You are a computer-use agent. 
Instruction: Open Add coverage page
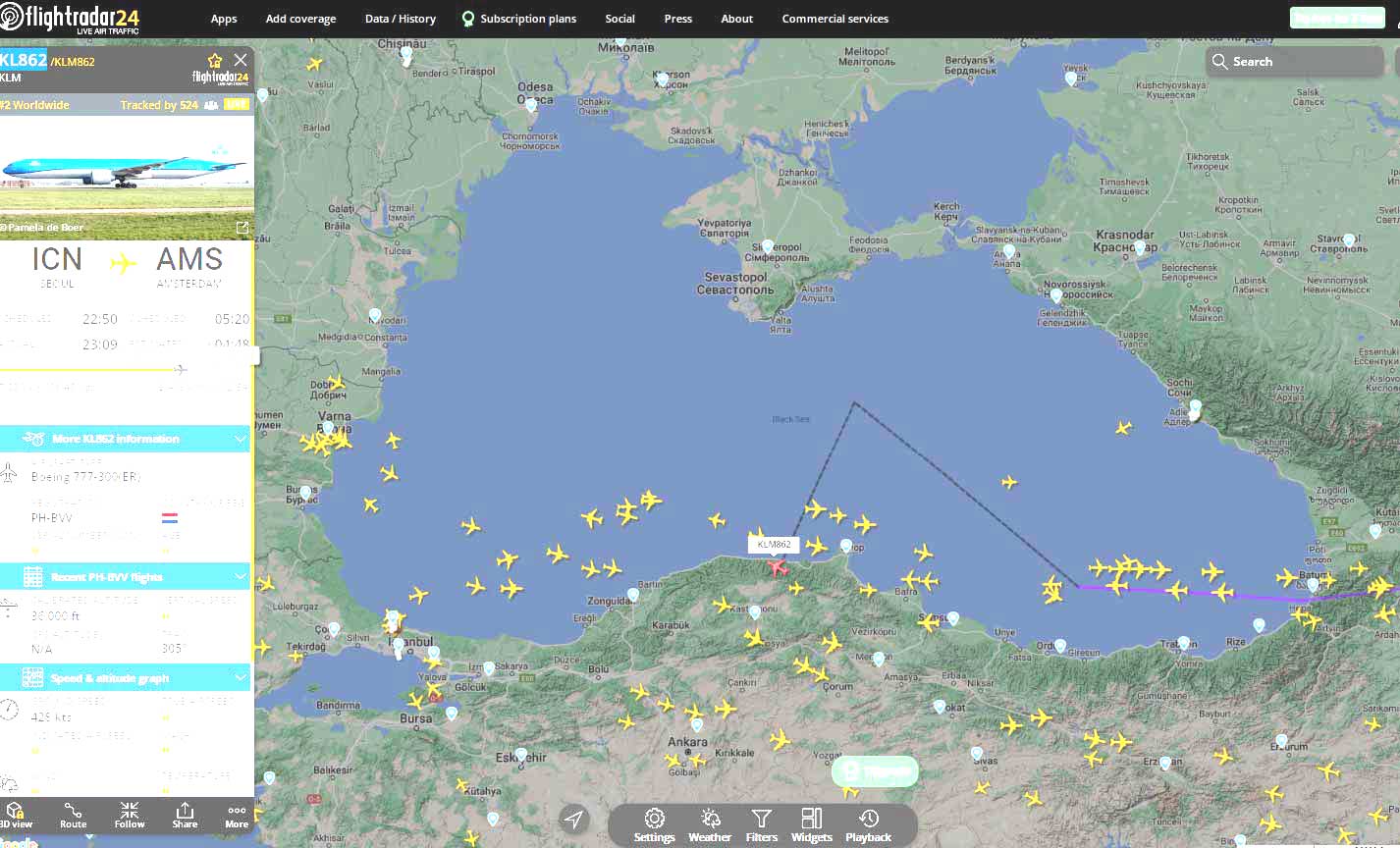tap(300, 19)
